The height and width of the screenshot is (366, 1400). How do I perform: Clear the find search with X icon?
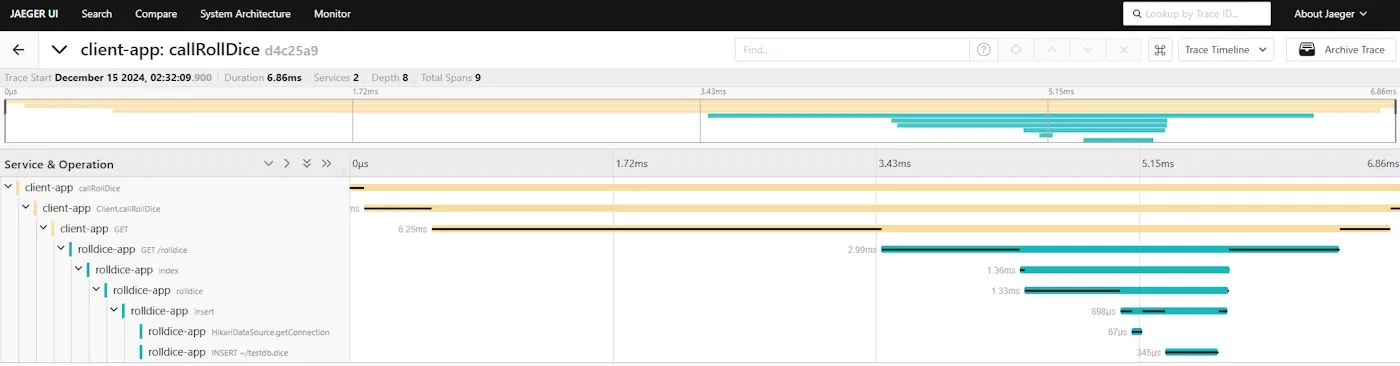click(x=1124, y=50)
